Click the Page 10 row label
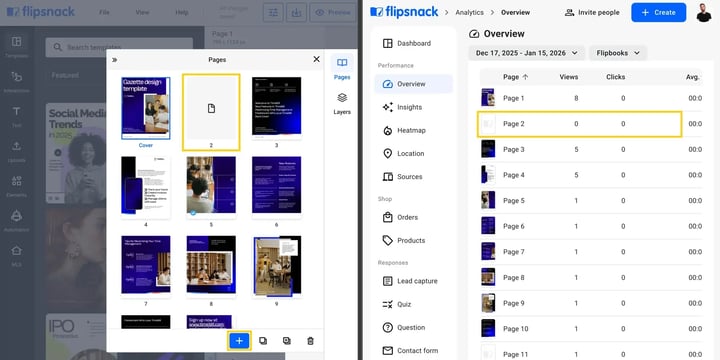The height and width of the screenshot is (360, 720). tap(516, 329)
